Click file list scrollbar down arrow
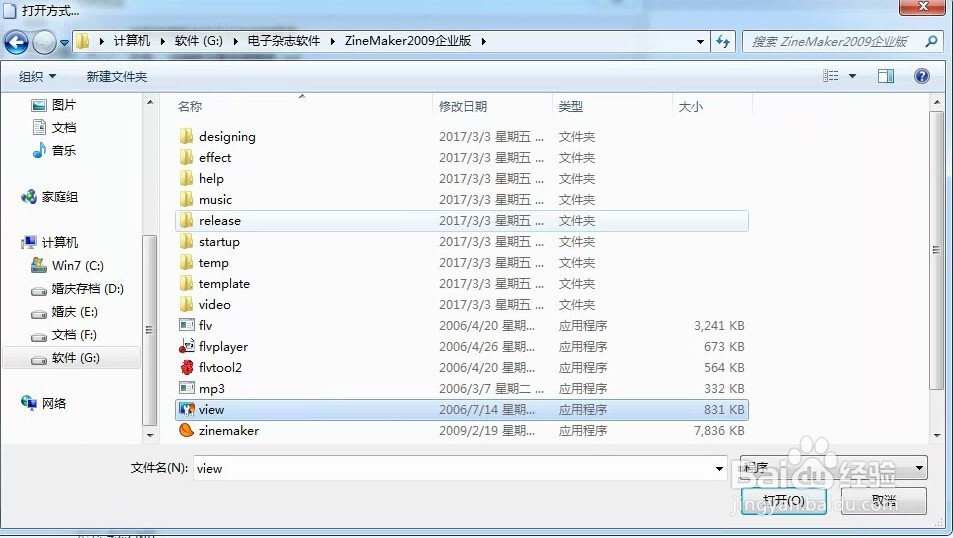This screenshot has width=953, height=538. pyautogui.click(x=937, y=435)
